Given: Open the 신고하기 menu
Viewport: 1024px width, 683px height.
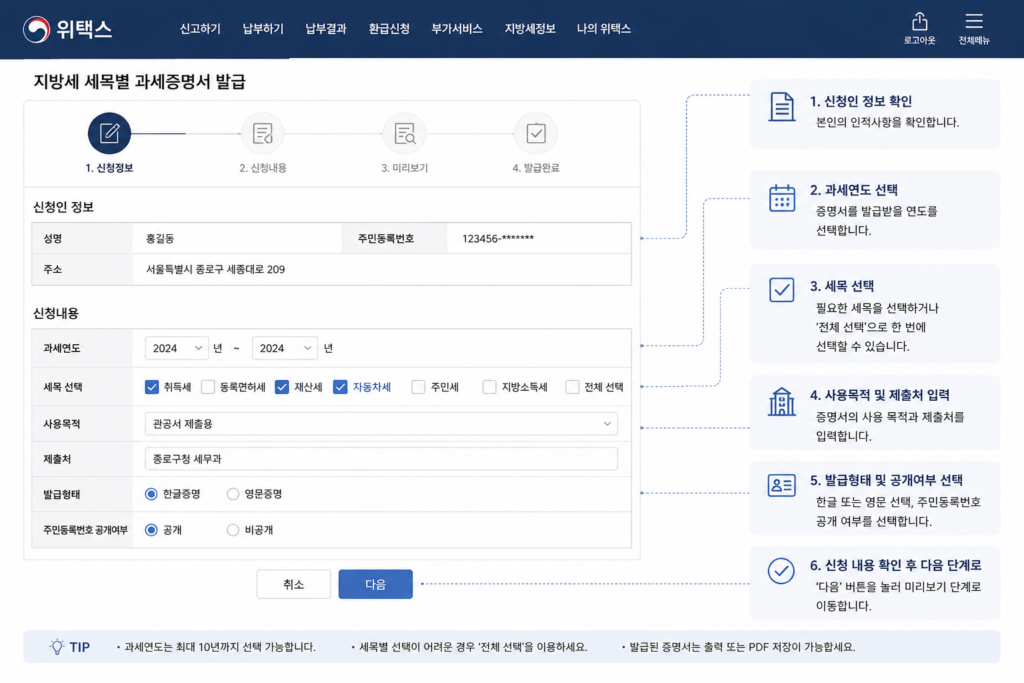Looking at the screenshot, I should pyautogui.click(x=200, y=29).
